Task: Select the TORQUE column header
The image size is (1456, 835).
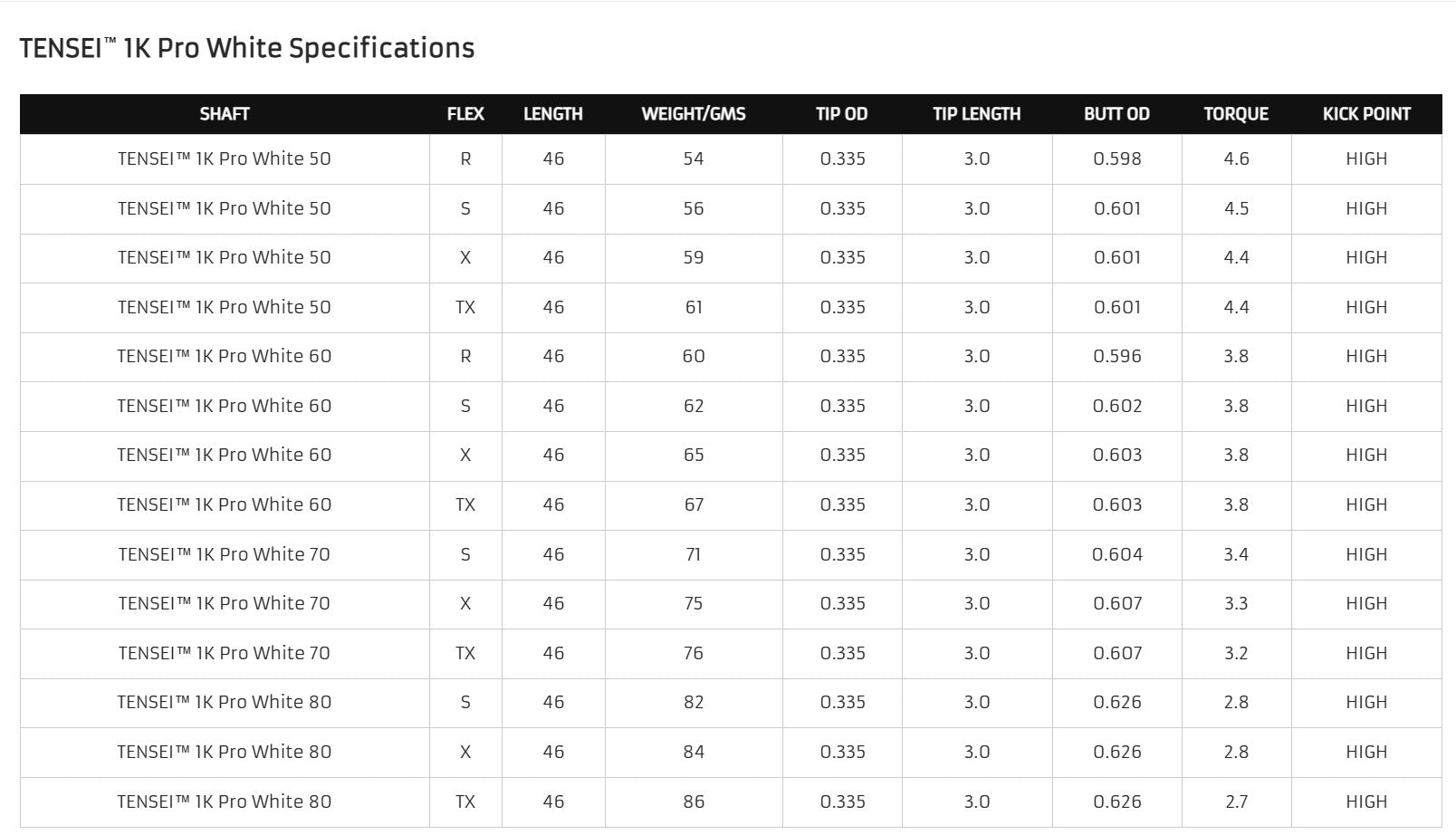Action: coord(1236,114)
